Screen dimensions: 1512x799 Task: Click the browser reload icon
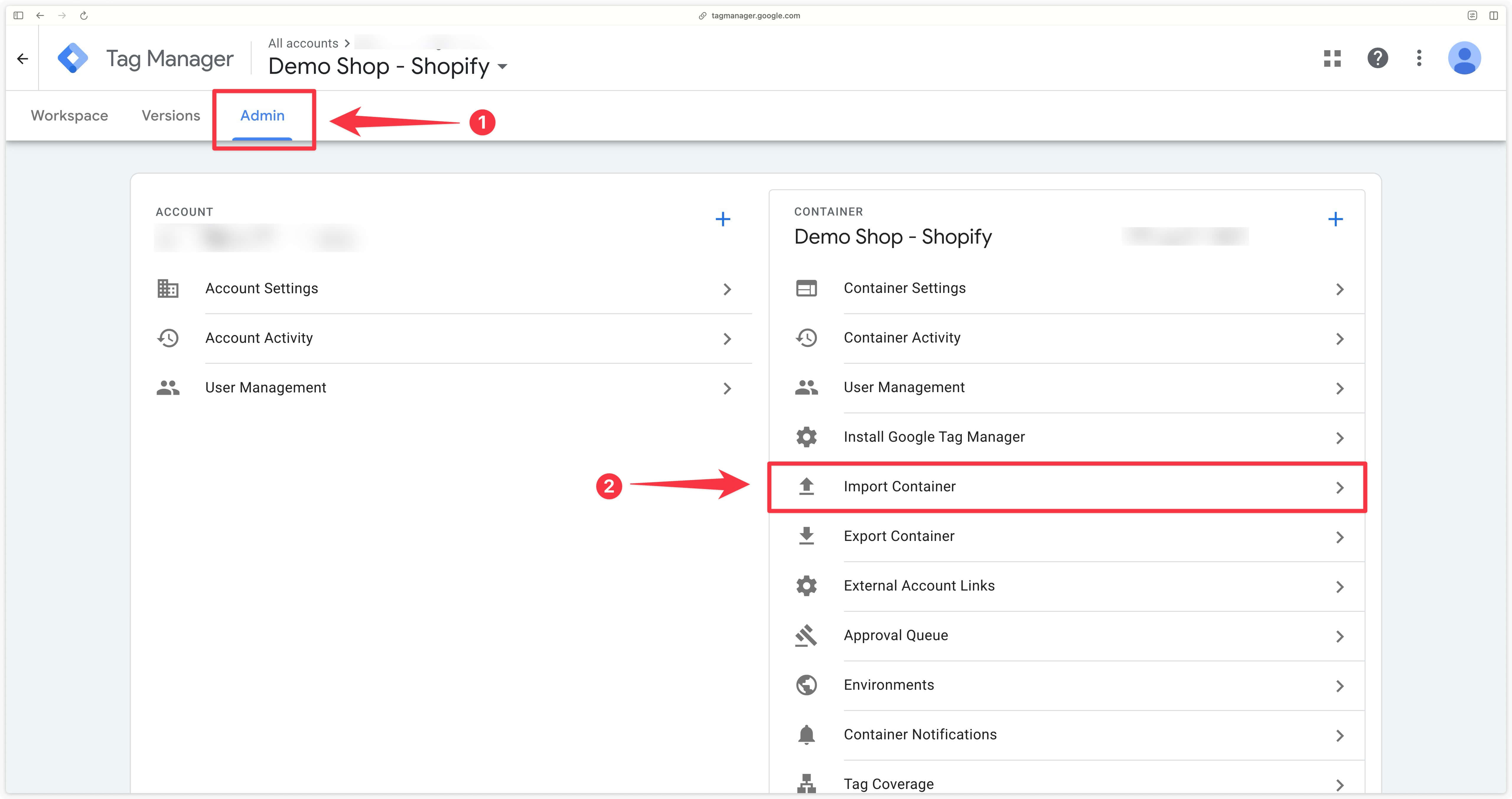[x=83, y=16]
